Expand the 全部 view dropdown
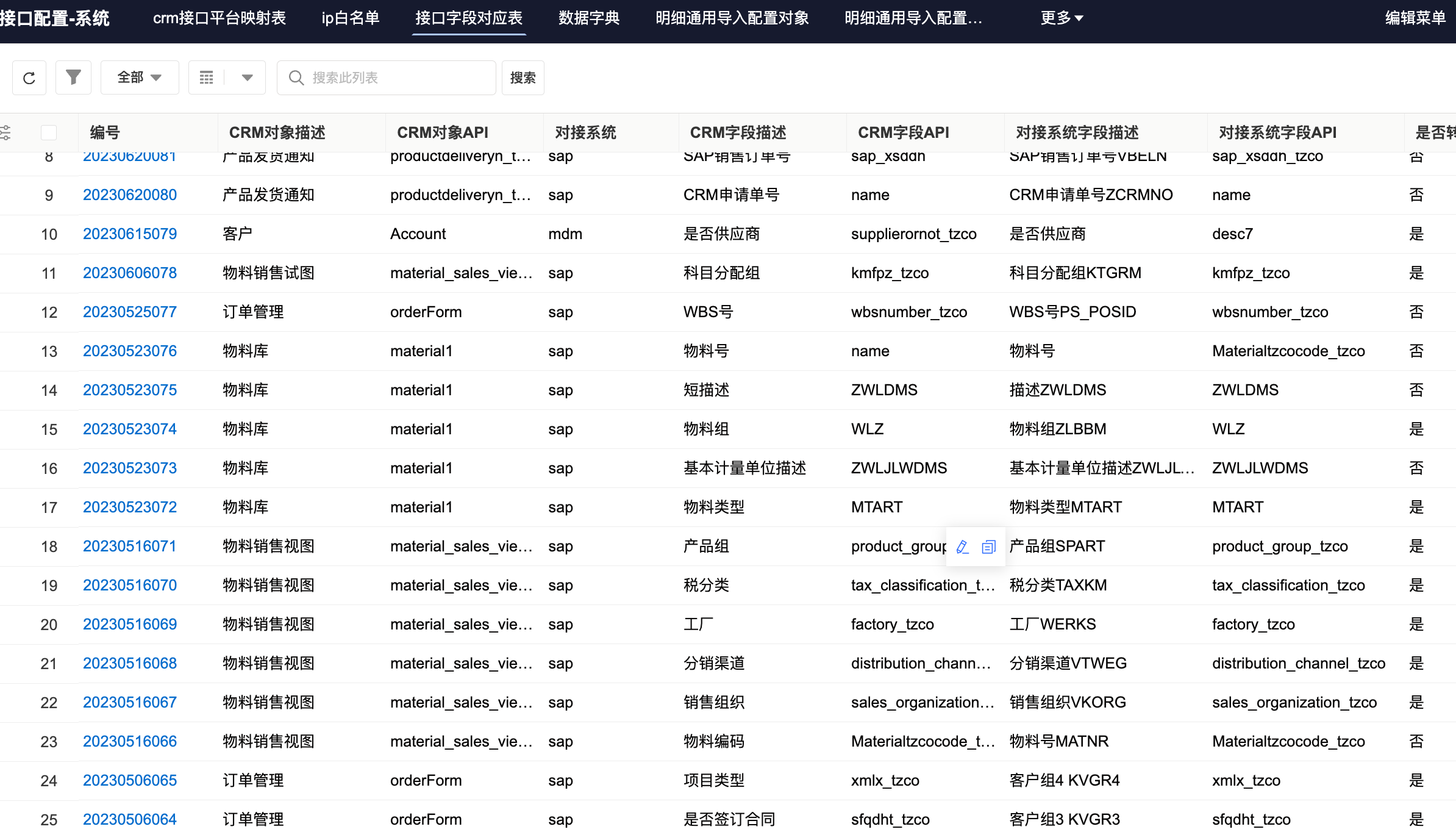Image resolution: width=1456 pixels, height=832 pixels. [140, 78]
